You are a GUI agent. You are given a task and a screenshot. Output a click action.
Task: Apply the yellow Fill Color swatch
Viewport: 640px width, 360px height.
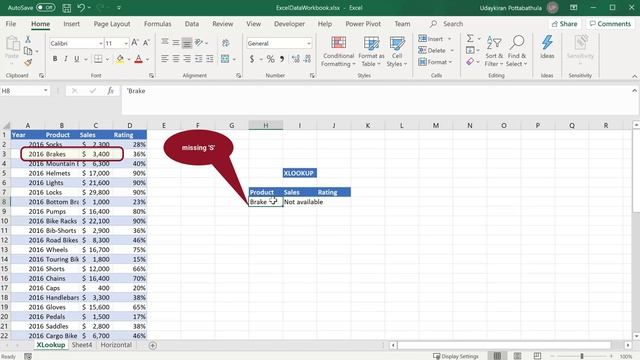120,59
